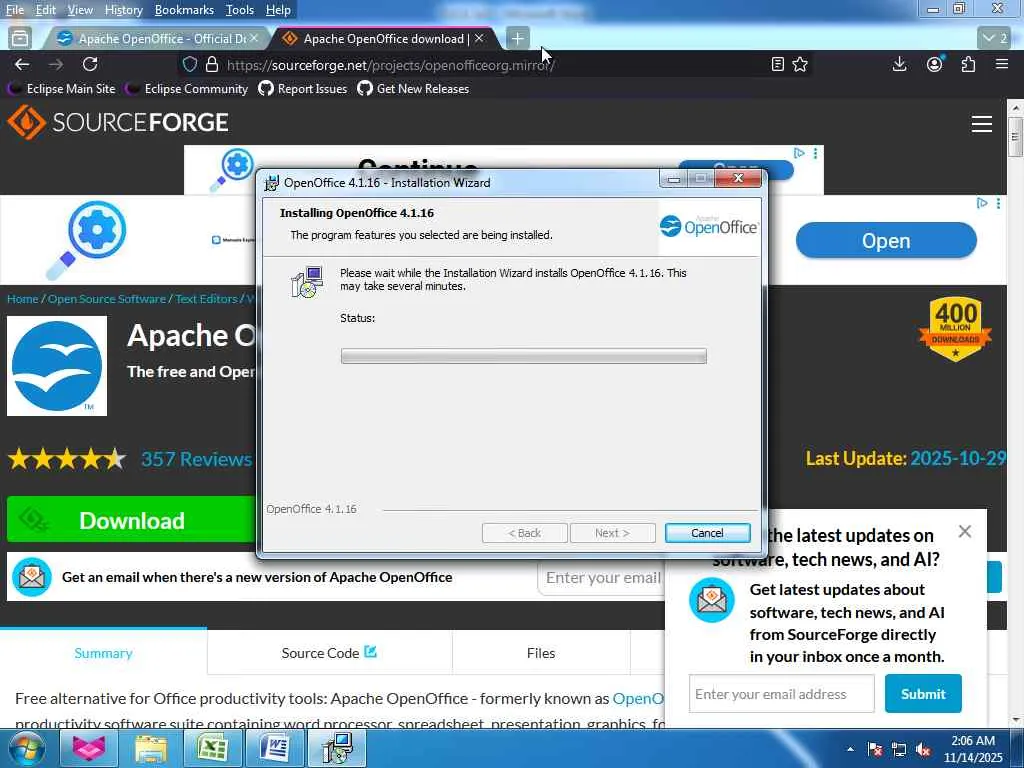The image size is (1024, 768).
Task: Cancel the OpenOffice installation
Action: click(x=707, y=533)
